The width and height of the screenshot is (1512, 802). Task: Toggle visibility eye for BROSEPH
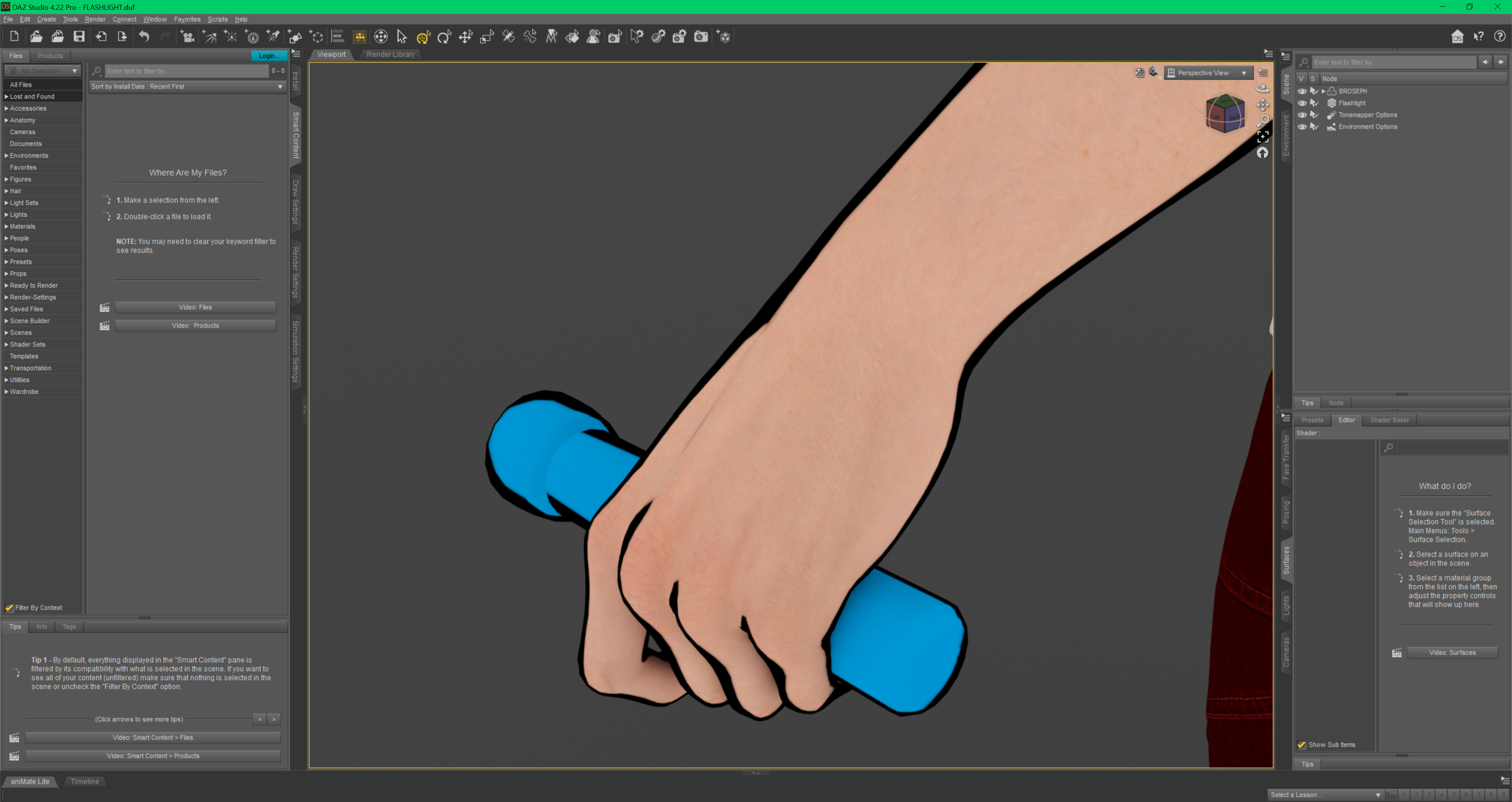pyautogui.click(x=1302, y=91)
